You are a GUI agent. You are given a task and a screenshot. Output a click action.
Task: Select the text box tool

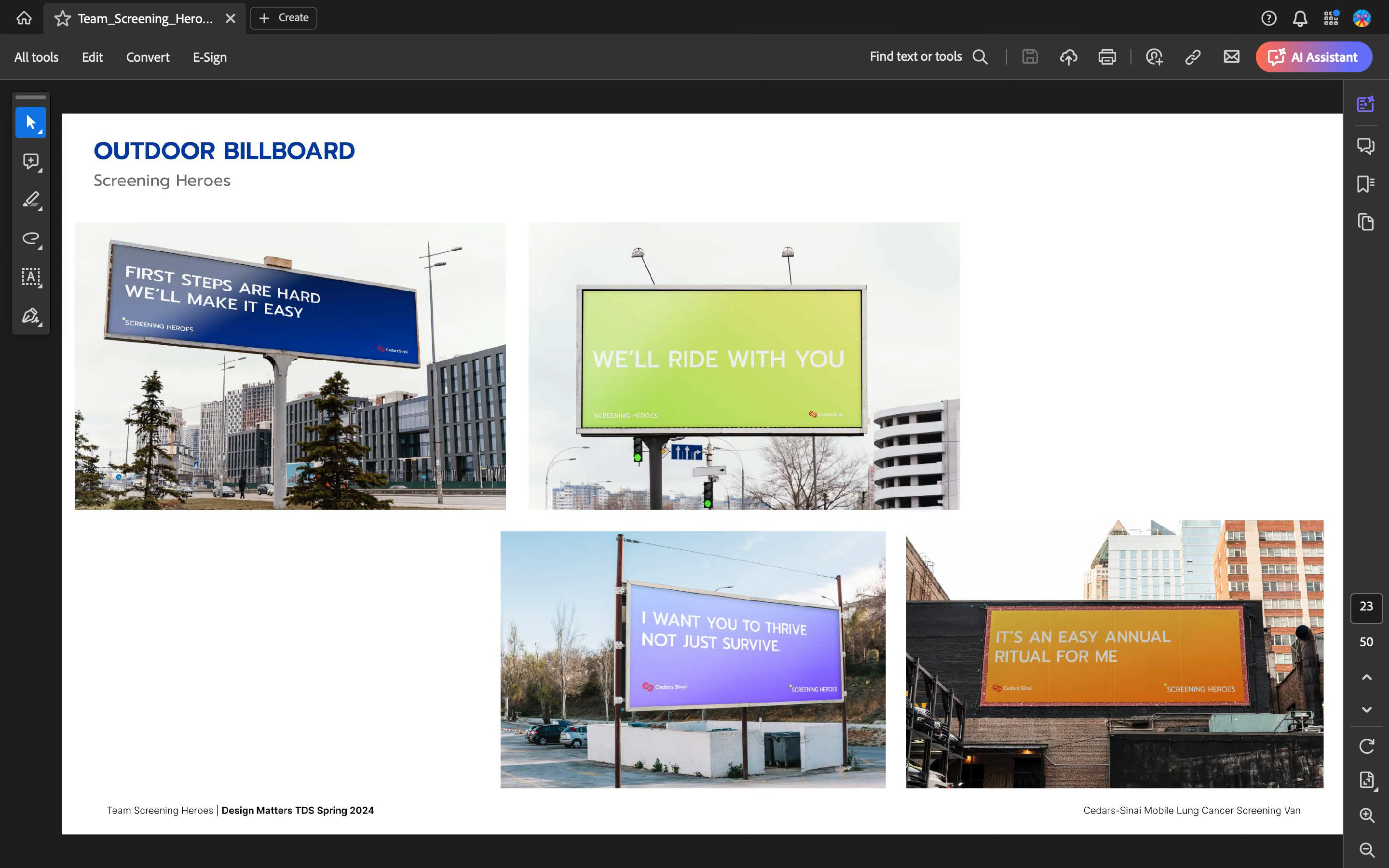click(30, 277)
